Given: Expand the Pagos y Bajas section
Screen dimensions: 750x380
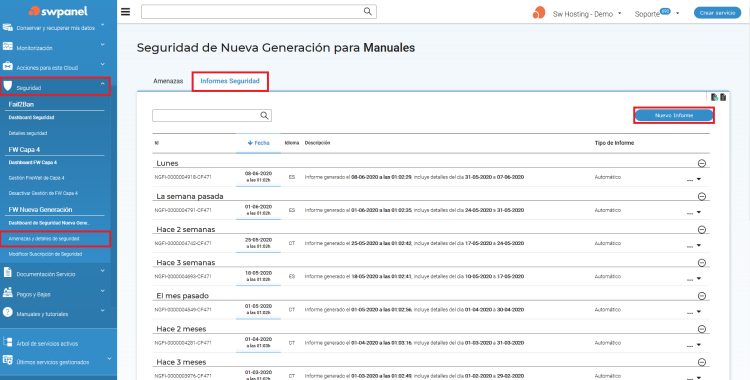Looking at the screenshot, I should pos(102,291).
